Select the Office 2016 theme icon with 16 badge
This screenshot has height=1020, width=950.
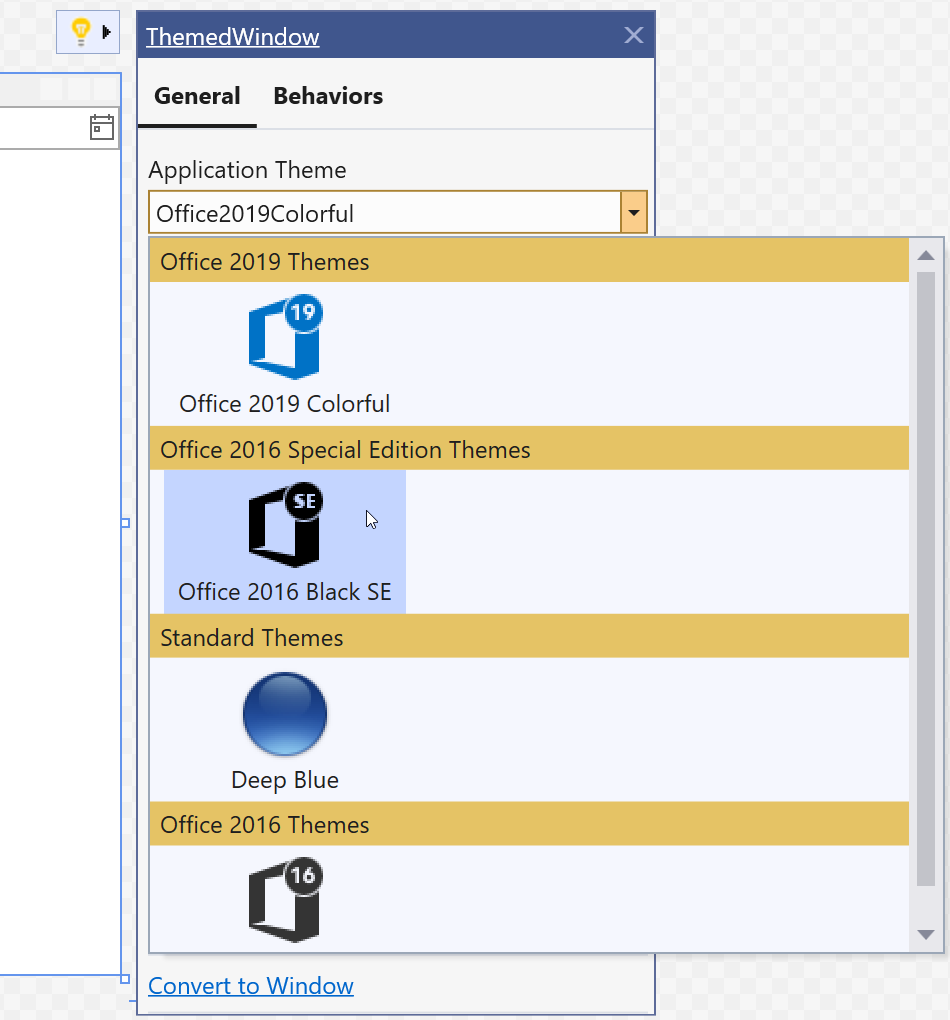coord(284,900)
